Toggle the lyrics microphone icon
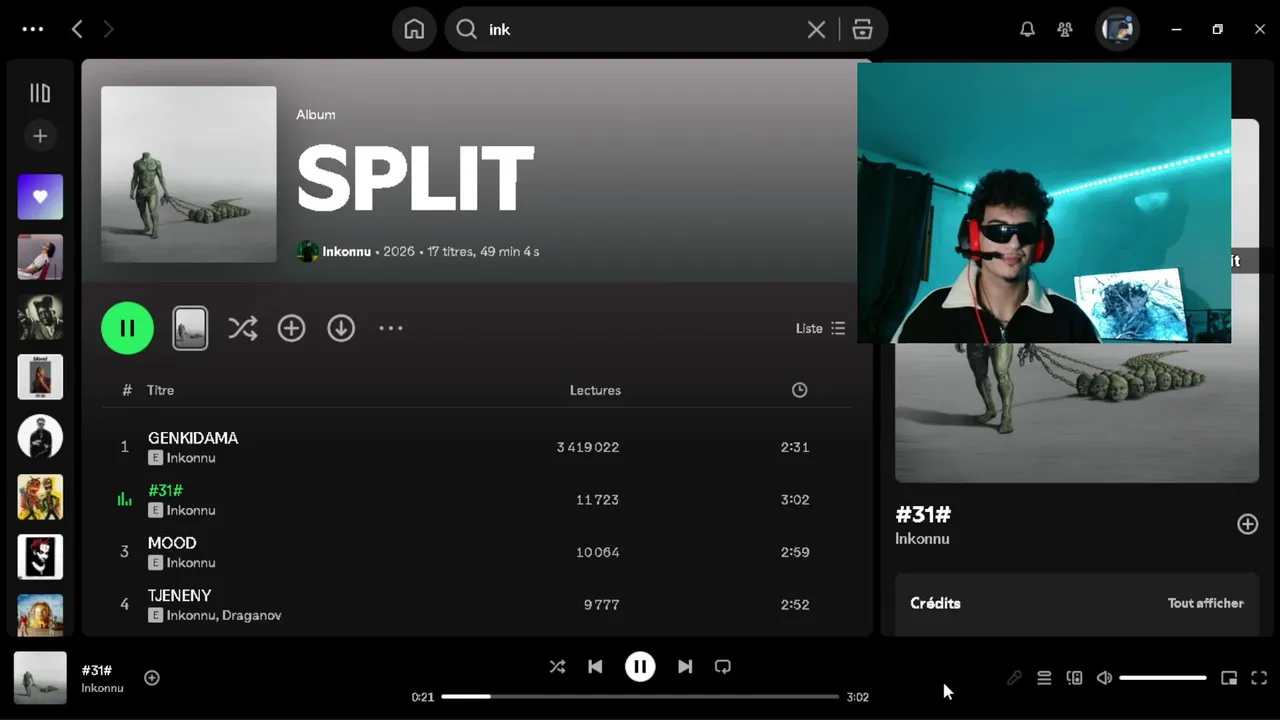This screenshot has width=1280, height=720. pos(1014,678)
